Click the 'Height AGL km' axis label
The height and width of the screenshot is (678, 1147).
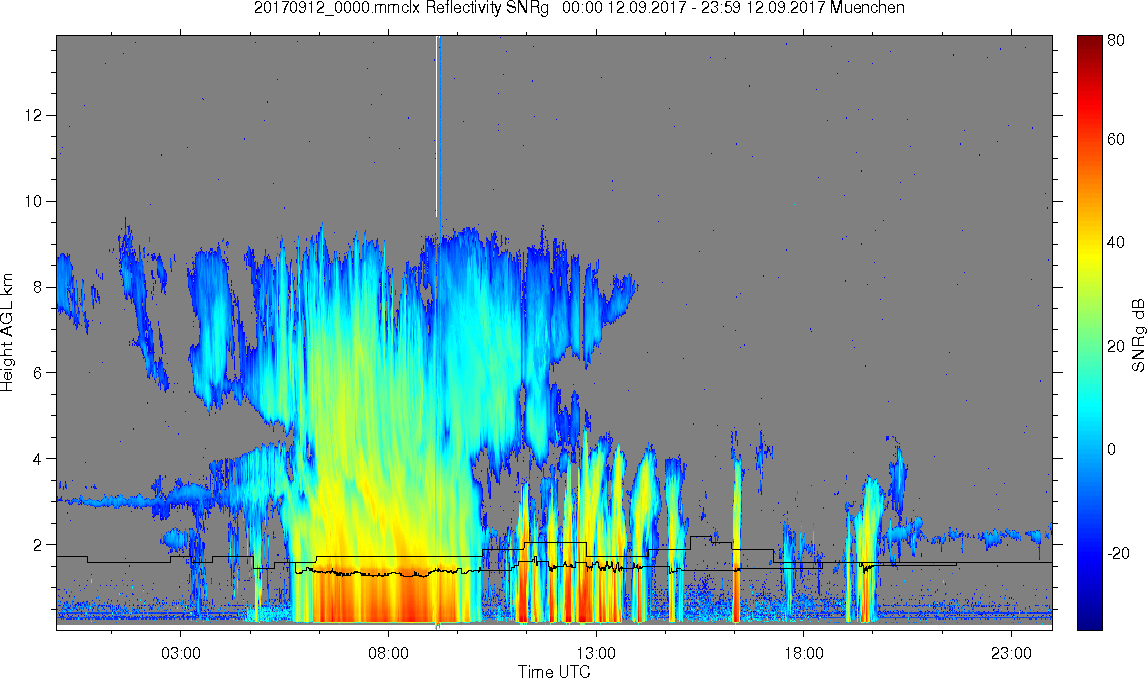(8, 333)
